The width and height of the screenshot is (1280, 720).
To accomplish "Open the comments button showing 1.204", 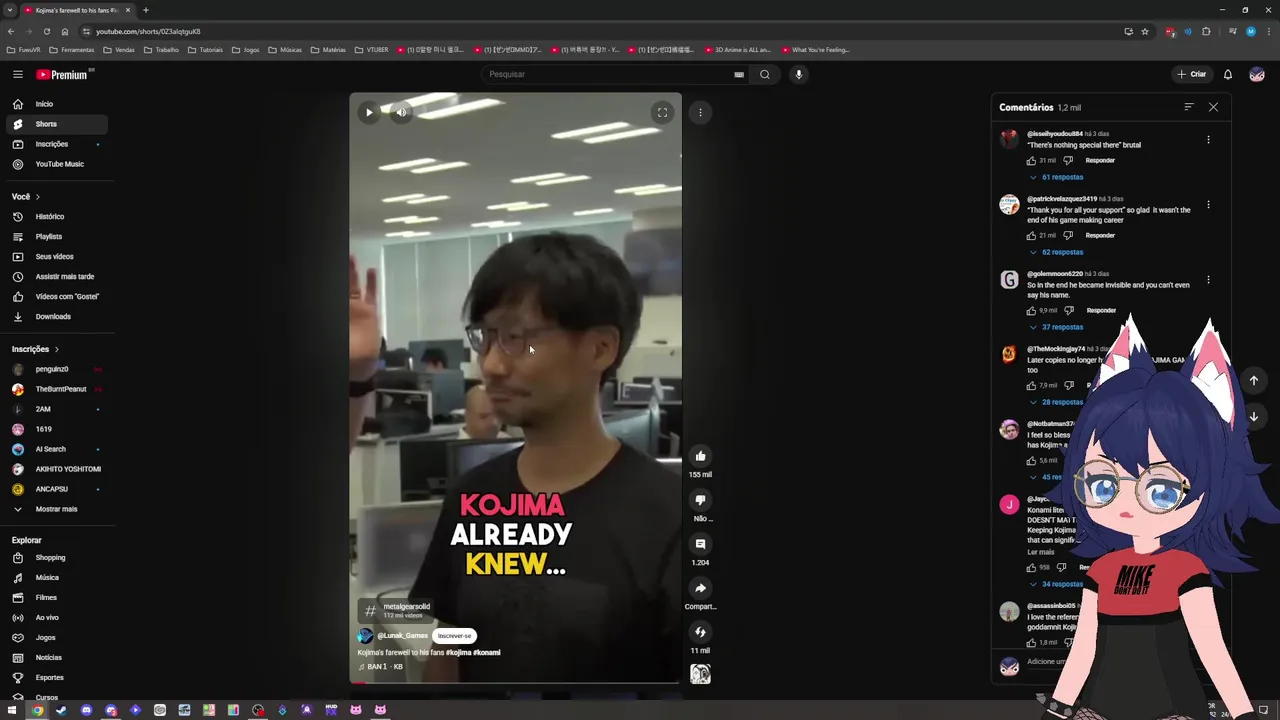I will (x=700, y=544).
